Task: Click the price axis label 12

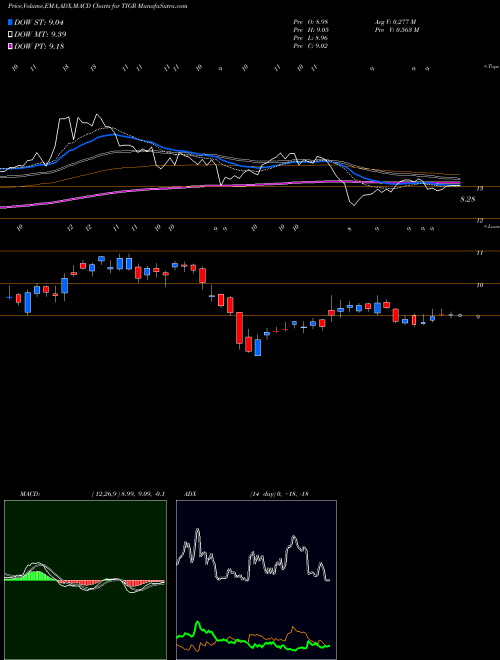Action: click(479, 221)
